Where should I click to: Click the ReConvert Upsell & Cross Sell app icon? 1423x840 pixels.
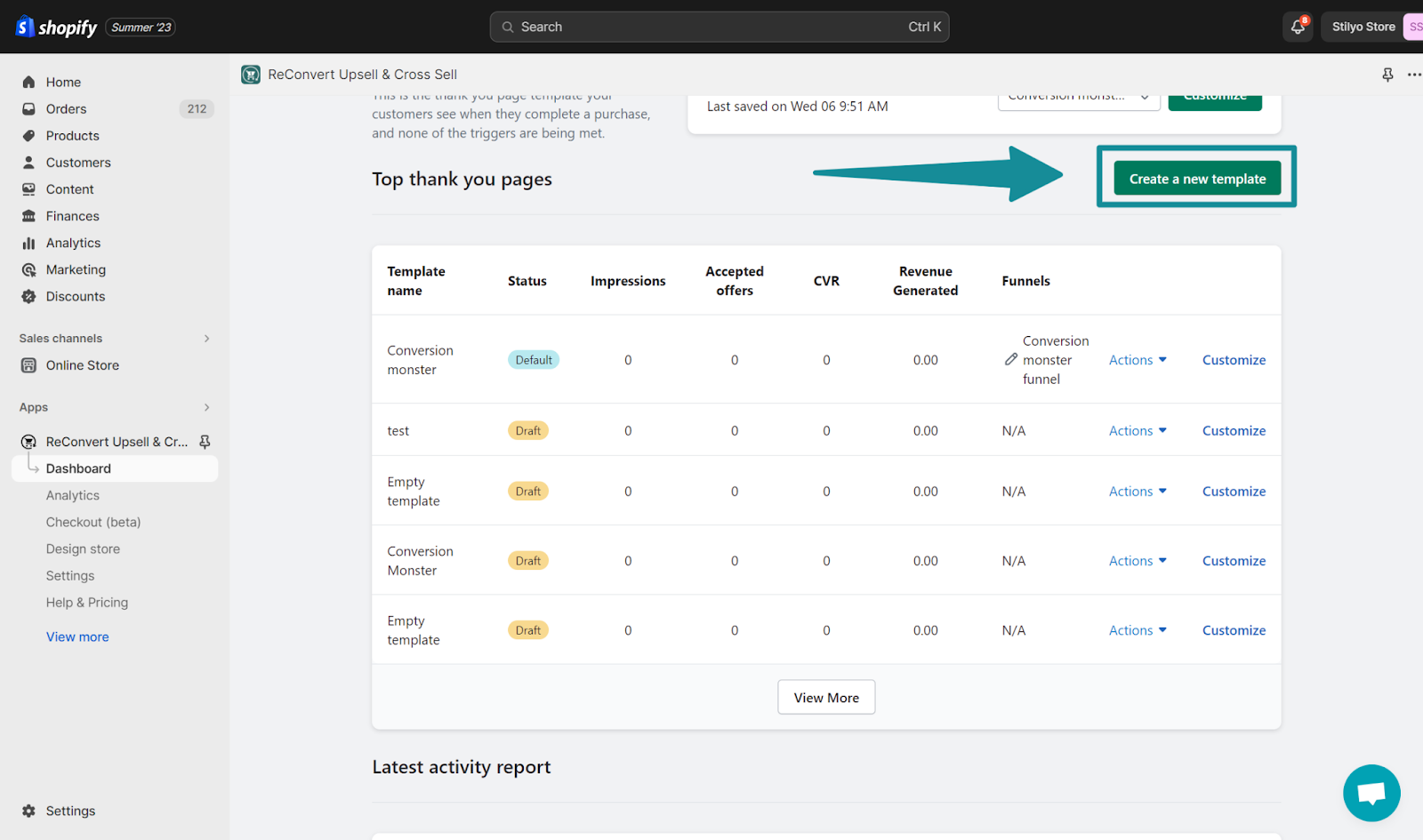click(250, 75)
